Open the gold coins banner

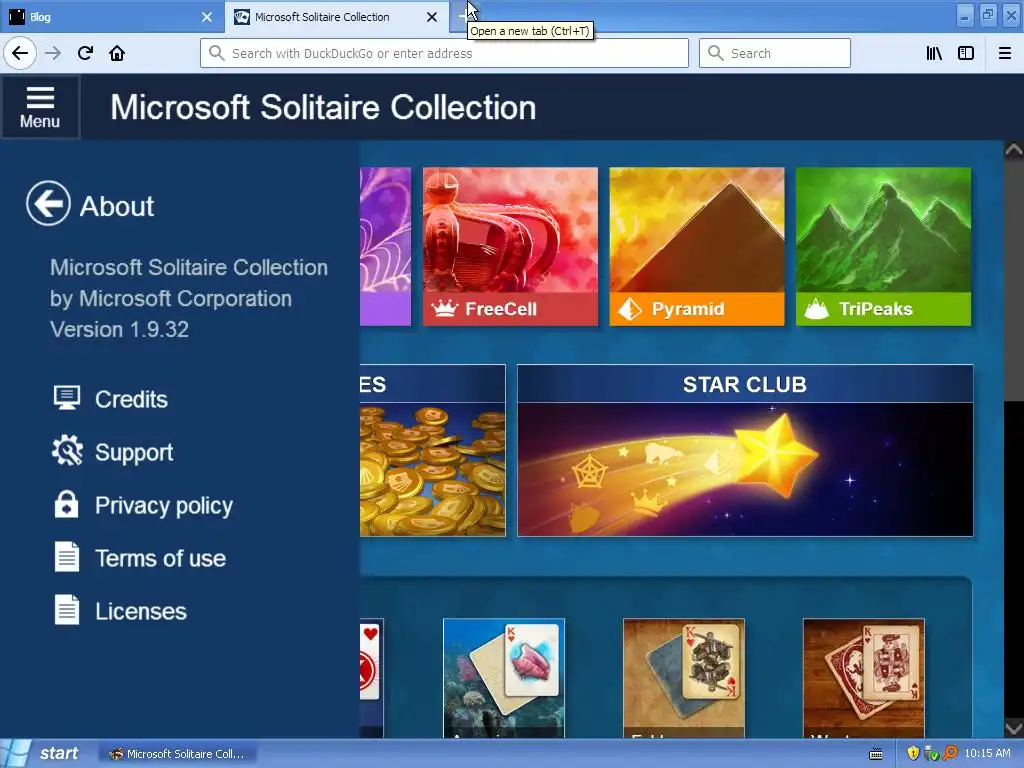coord(432,451)
